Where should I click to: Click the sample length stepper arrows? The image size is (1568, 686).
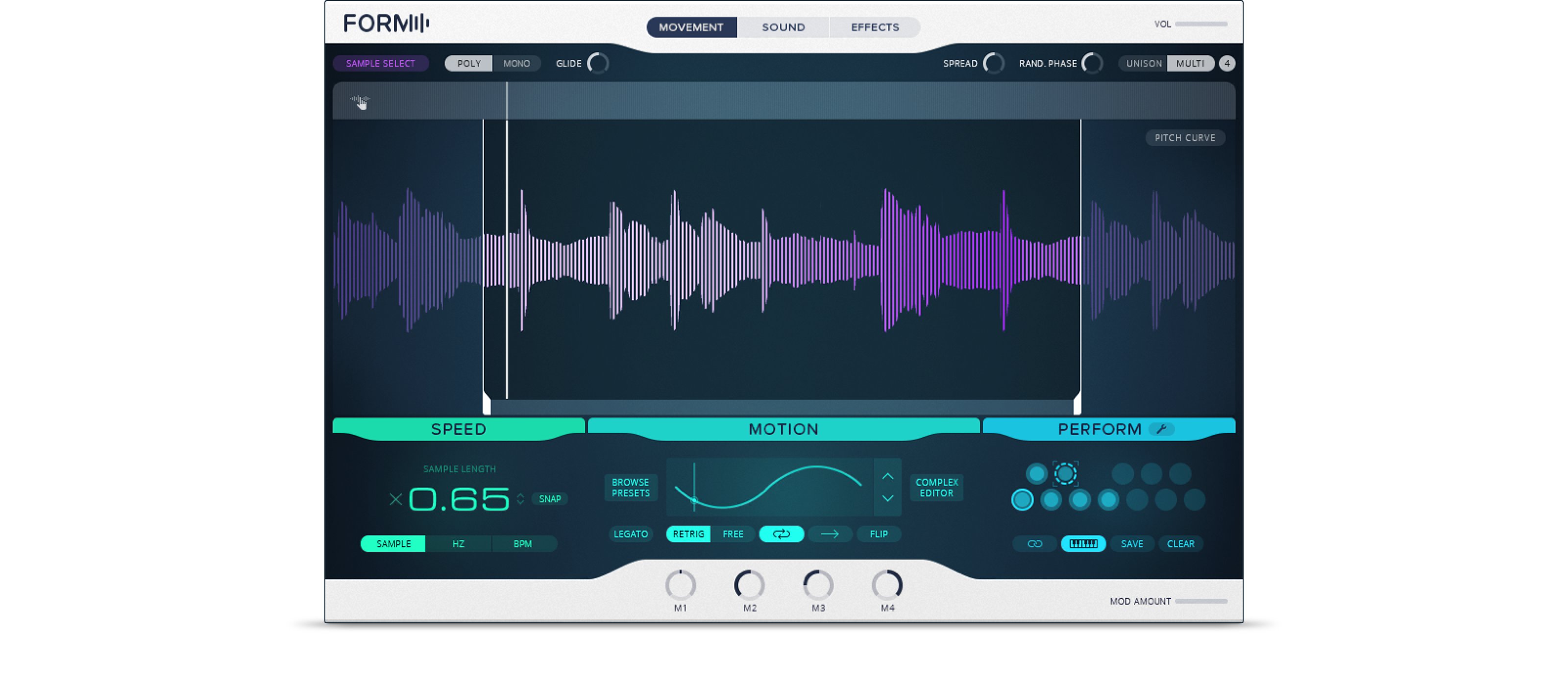point(520,498)
